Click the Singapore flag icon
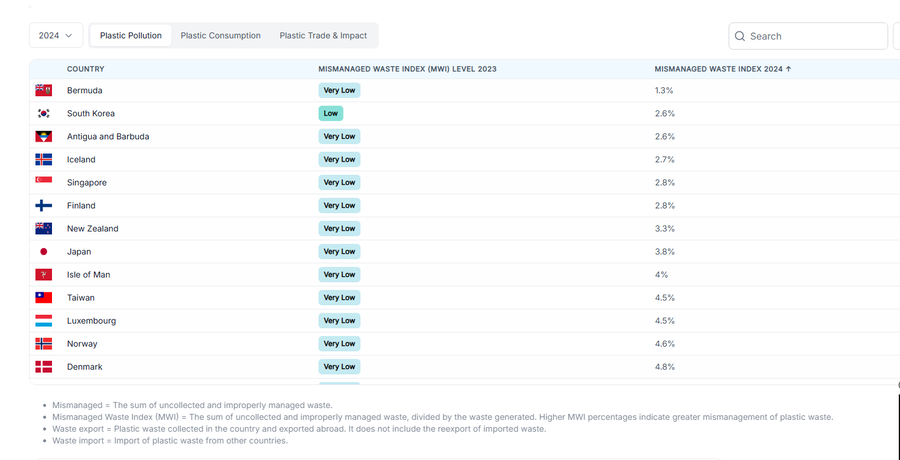900x460 pixels. point(44,182)
